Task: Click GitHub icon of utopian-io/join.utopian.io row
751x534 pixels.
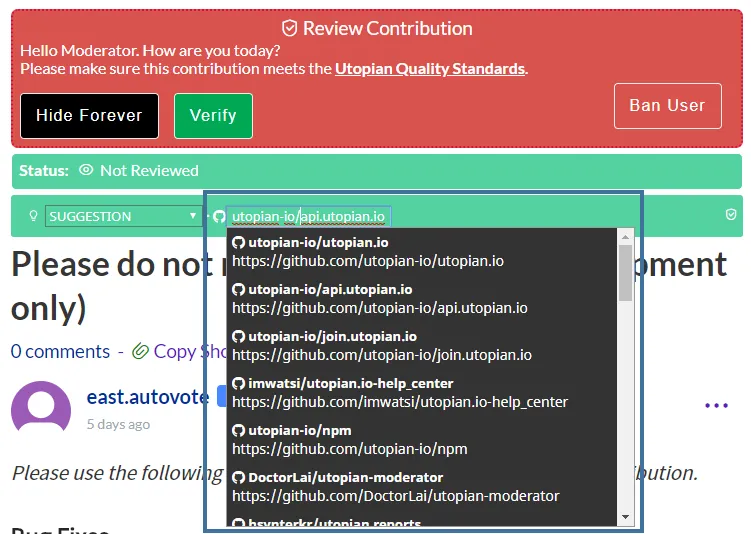Action: [x=239, y=337]
